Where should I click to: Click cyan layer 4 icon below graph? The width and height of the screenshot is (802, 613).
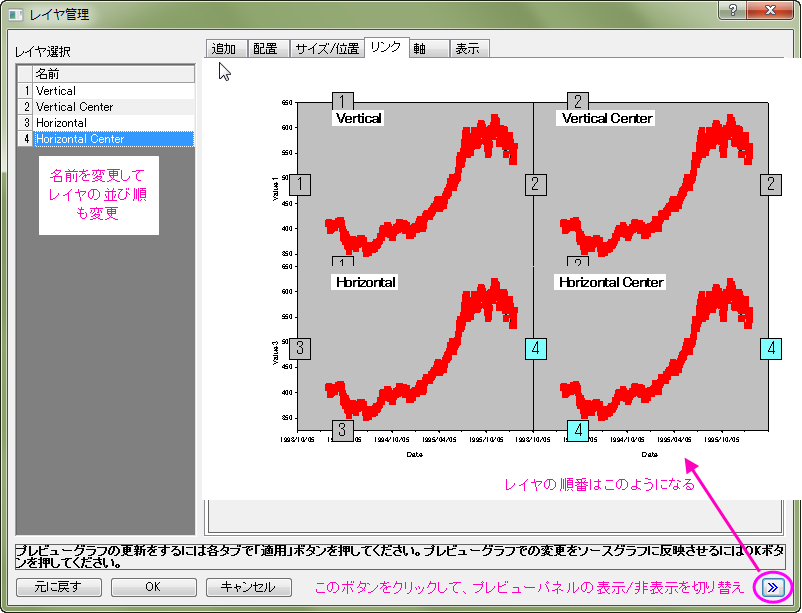pyautogui.click(x=578, y=430)
